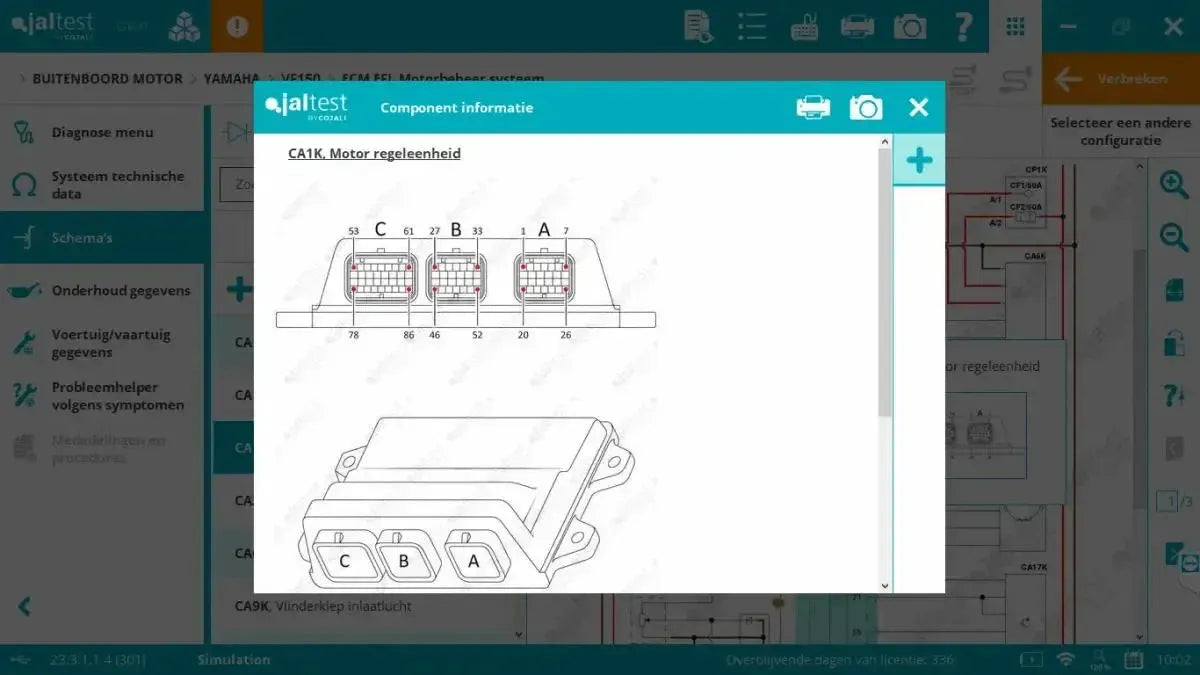Open the apps grid icon
The height and width of the screenshot is (675, 1200).
pos(1015,26)
